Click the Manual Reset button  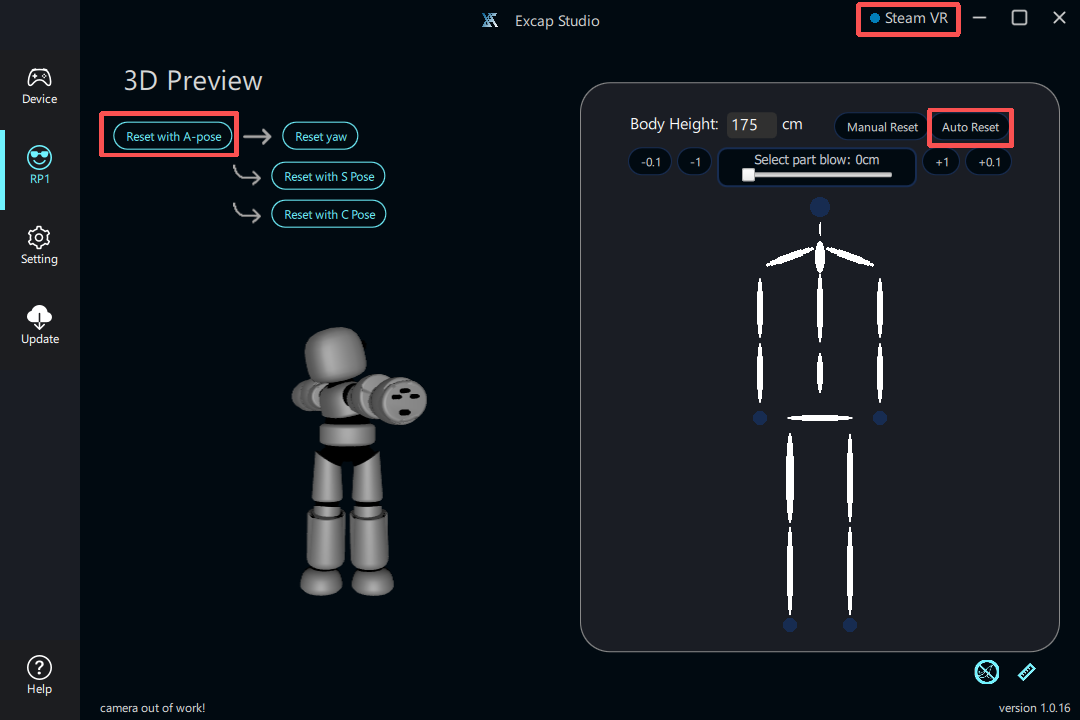click(x=881, y=127)
